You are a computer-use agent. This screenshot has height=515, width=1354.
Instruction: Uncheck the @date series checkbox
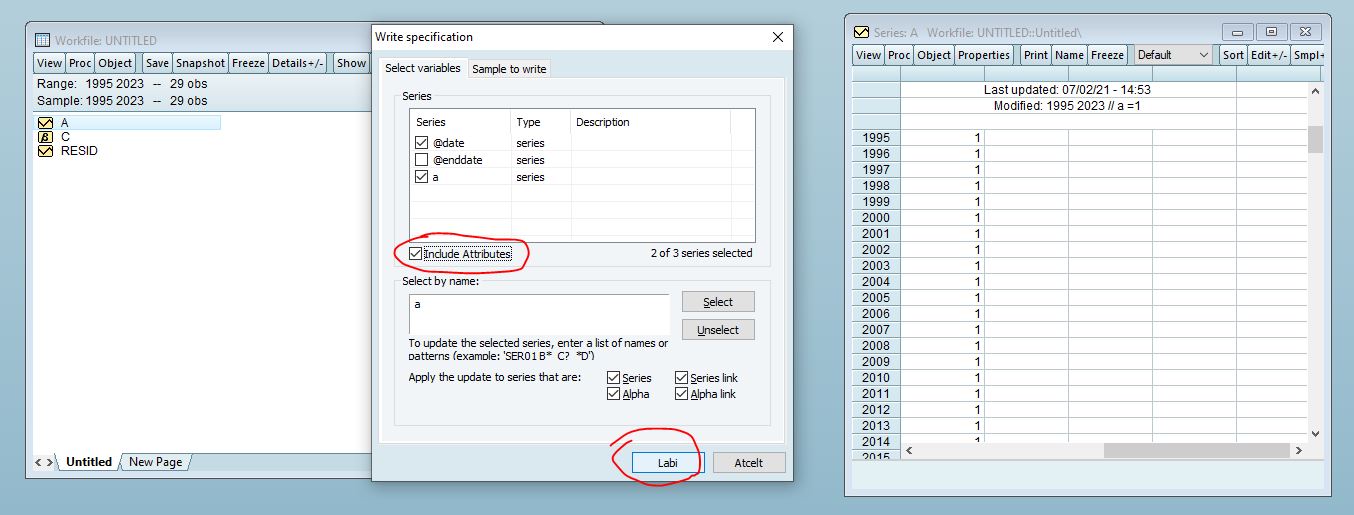click(x=421, y=143)
